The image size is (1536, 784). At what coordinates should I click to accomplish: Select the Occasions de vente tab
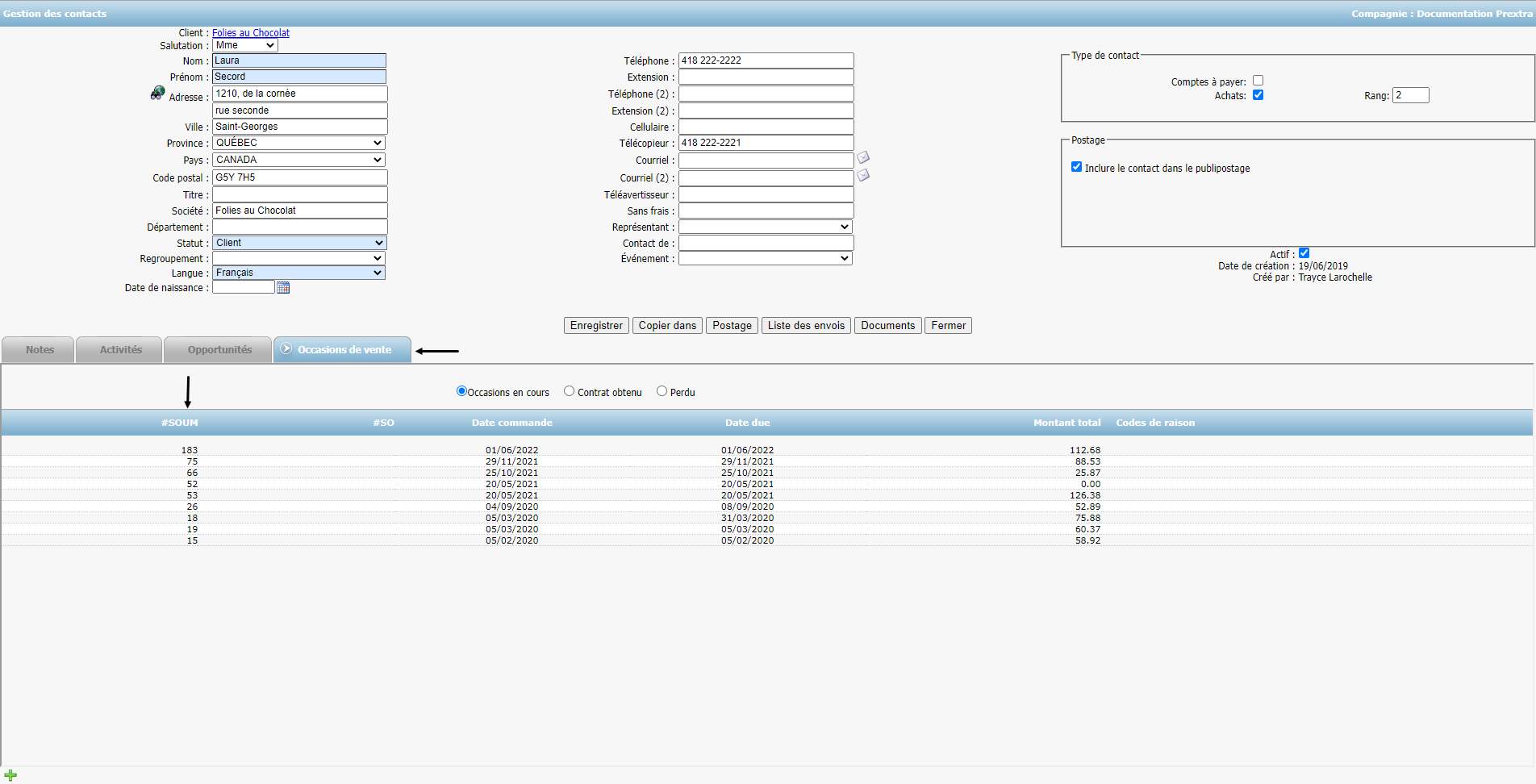point(343,349)
